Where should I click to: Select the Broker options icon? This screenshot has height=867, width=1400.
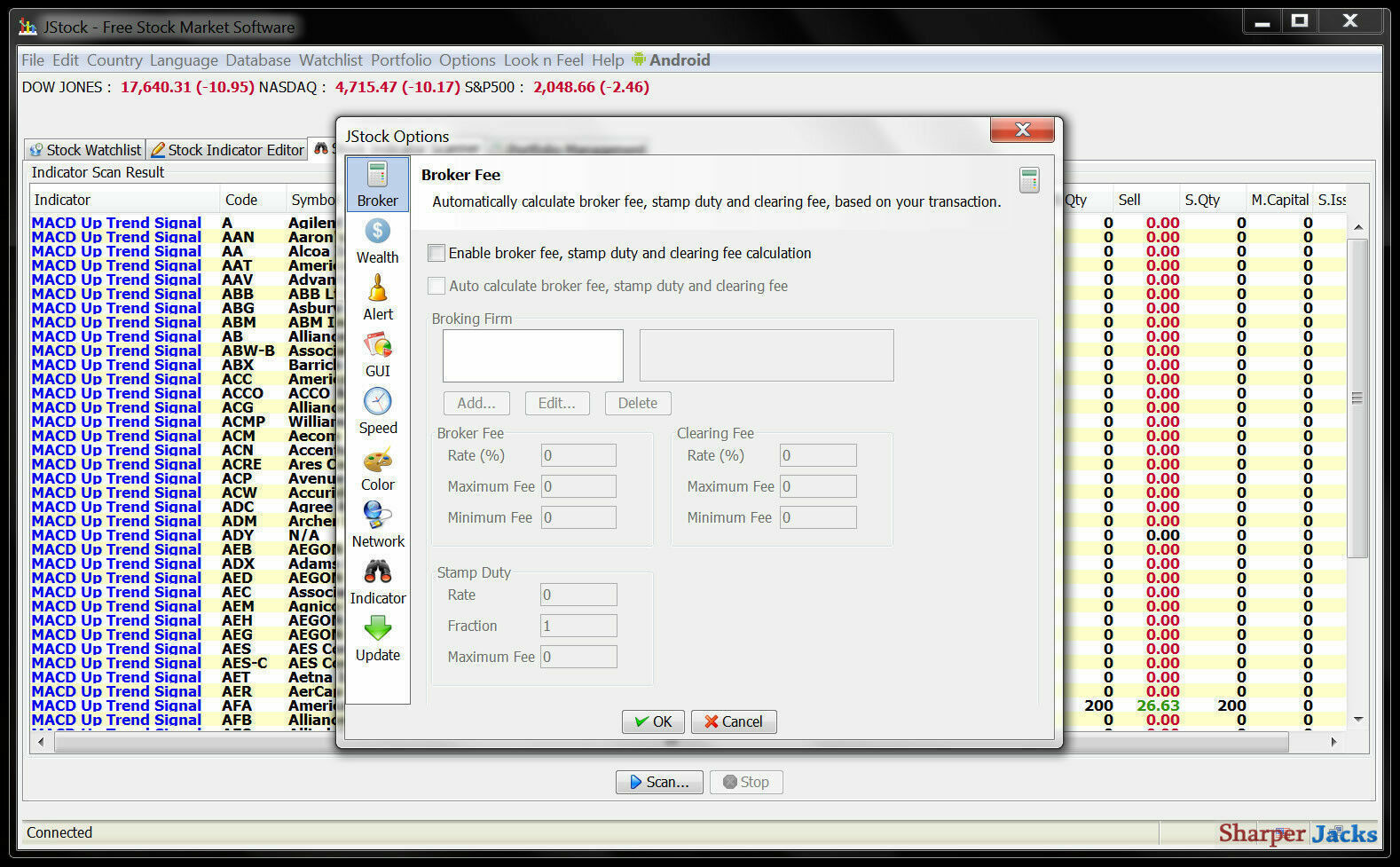(378, 185)
